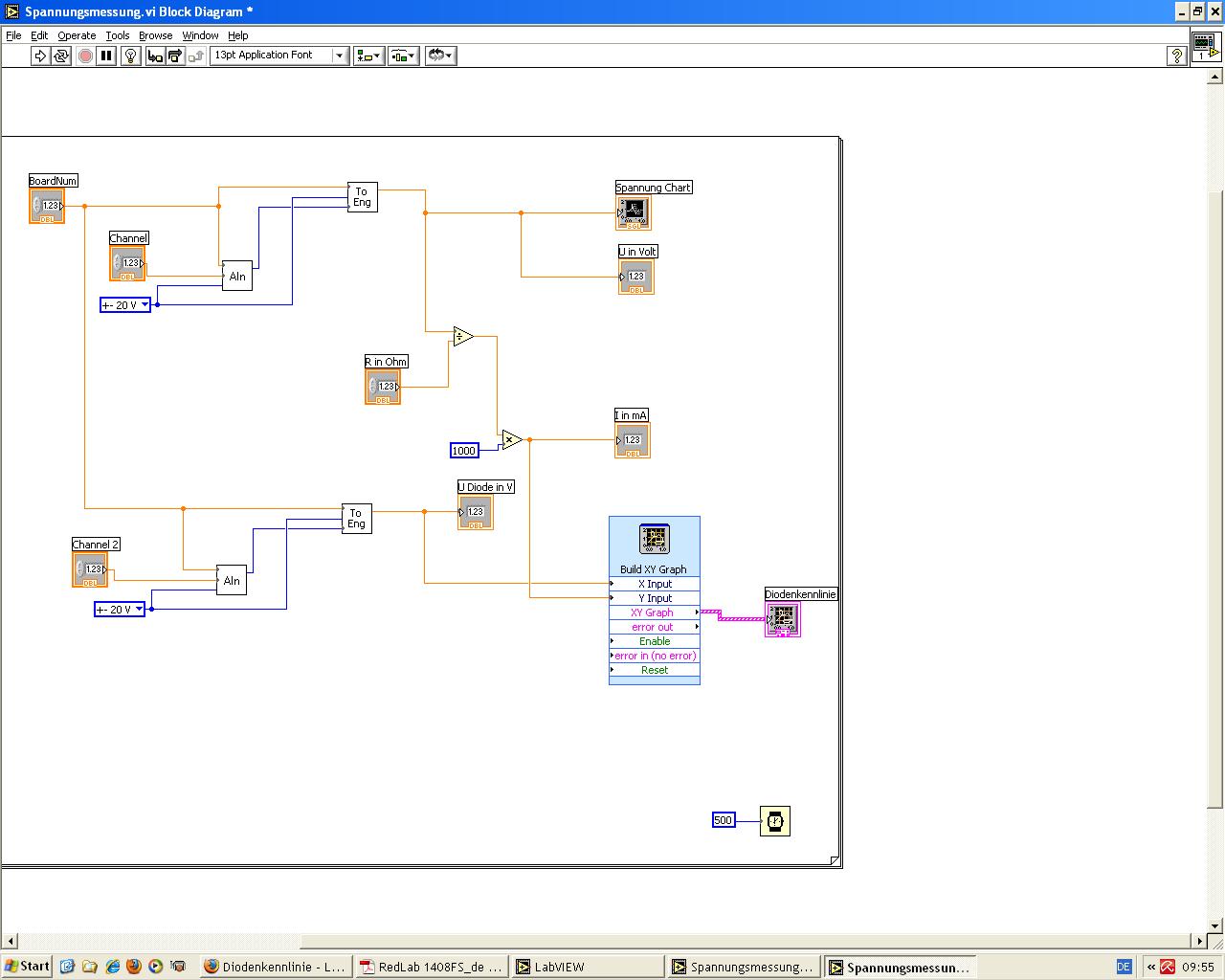
Task: Toggle execution highlighting light bulb
Action: [131, 56]
